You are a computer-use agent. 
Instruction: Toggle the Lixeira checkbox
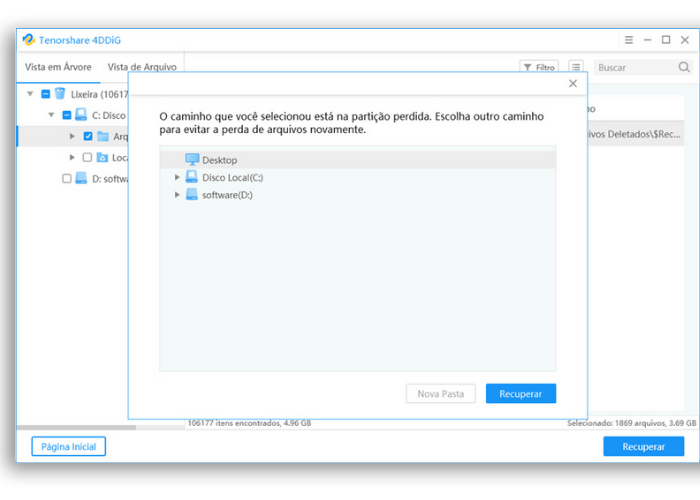(x=45, y=94)
